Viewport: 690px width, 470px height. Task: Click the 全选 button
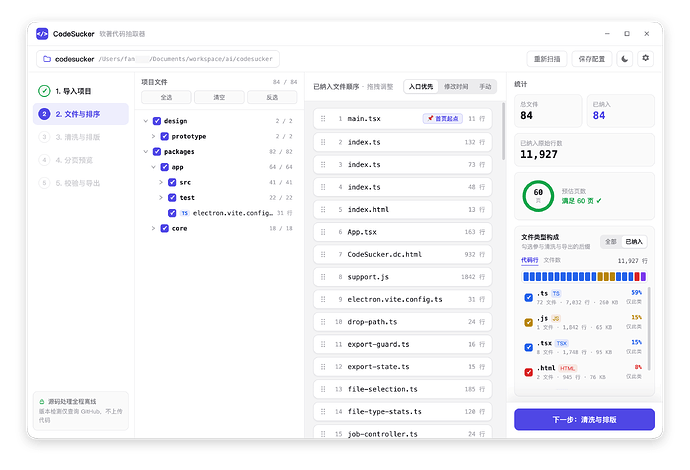pyautogui.click(x=166, y=97)
